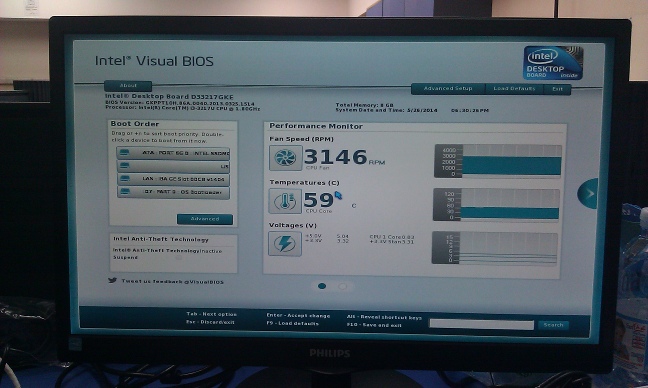Select the OS Bootloader drive icon
The height and width of the screenshot is (388, 648).
click(125, 192)
